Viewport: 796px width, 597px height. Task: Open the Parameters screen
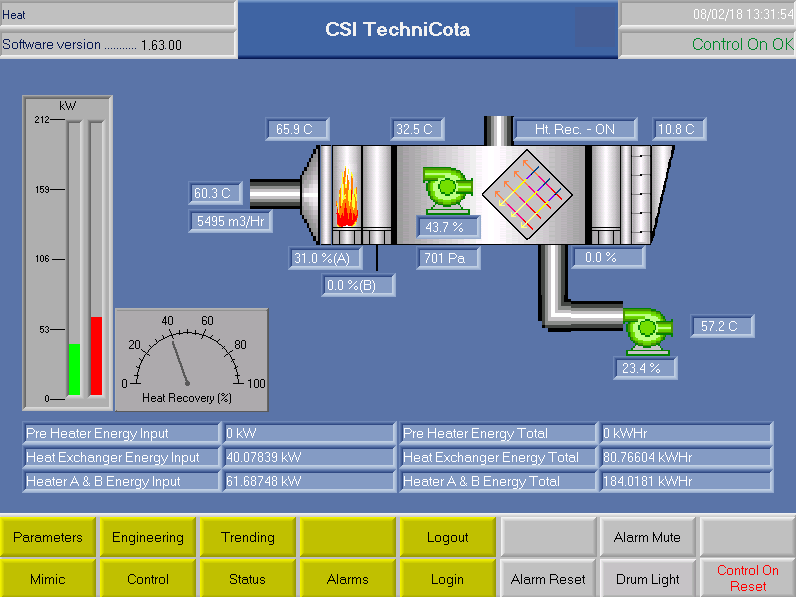[48, 537]
